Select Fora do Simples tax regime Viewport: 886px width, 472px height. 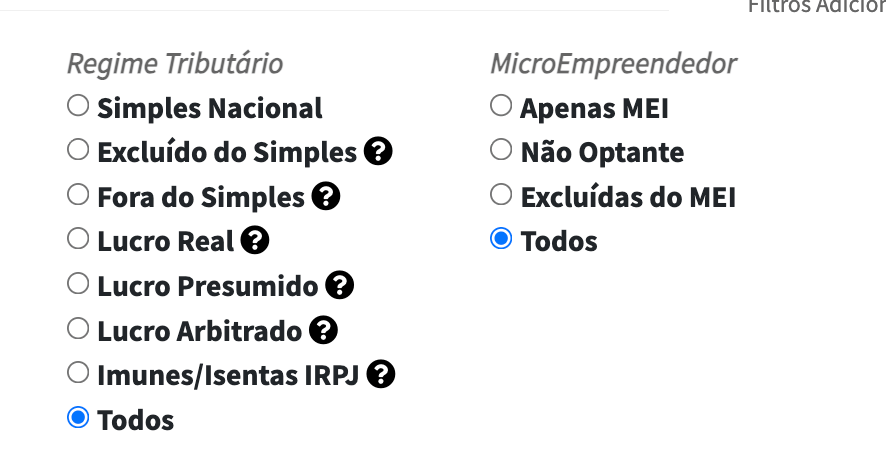coord(78,195)
